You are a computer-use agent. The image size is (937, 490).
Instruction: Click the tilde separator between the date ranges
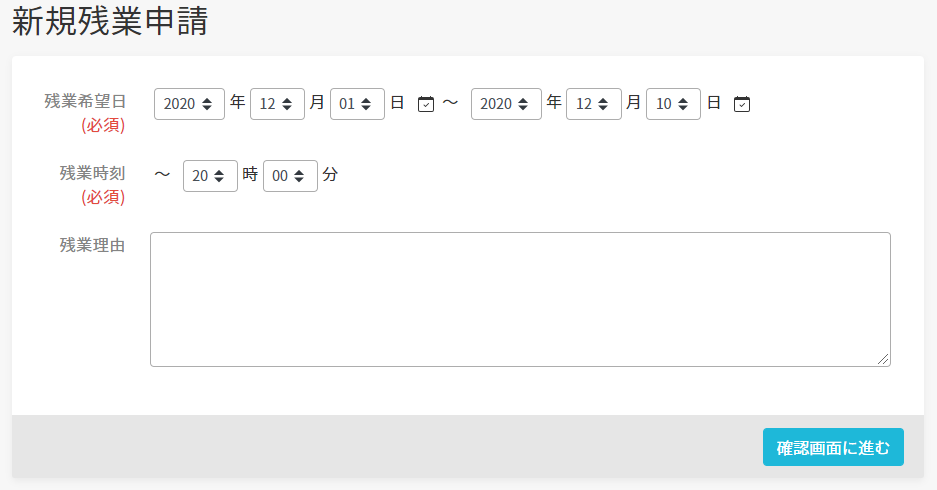[451, 103]
